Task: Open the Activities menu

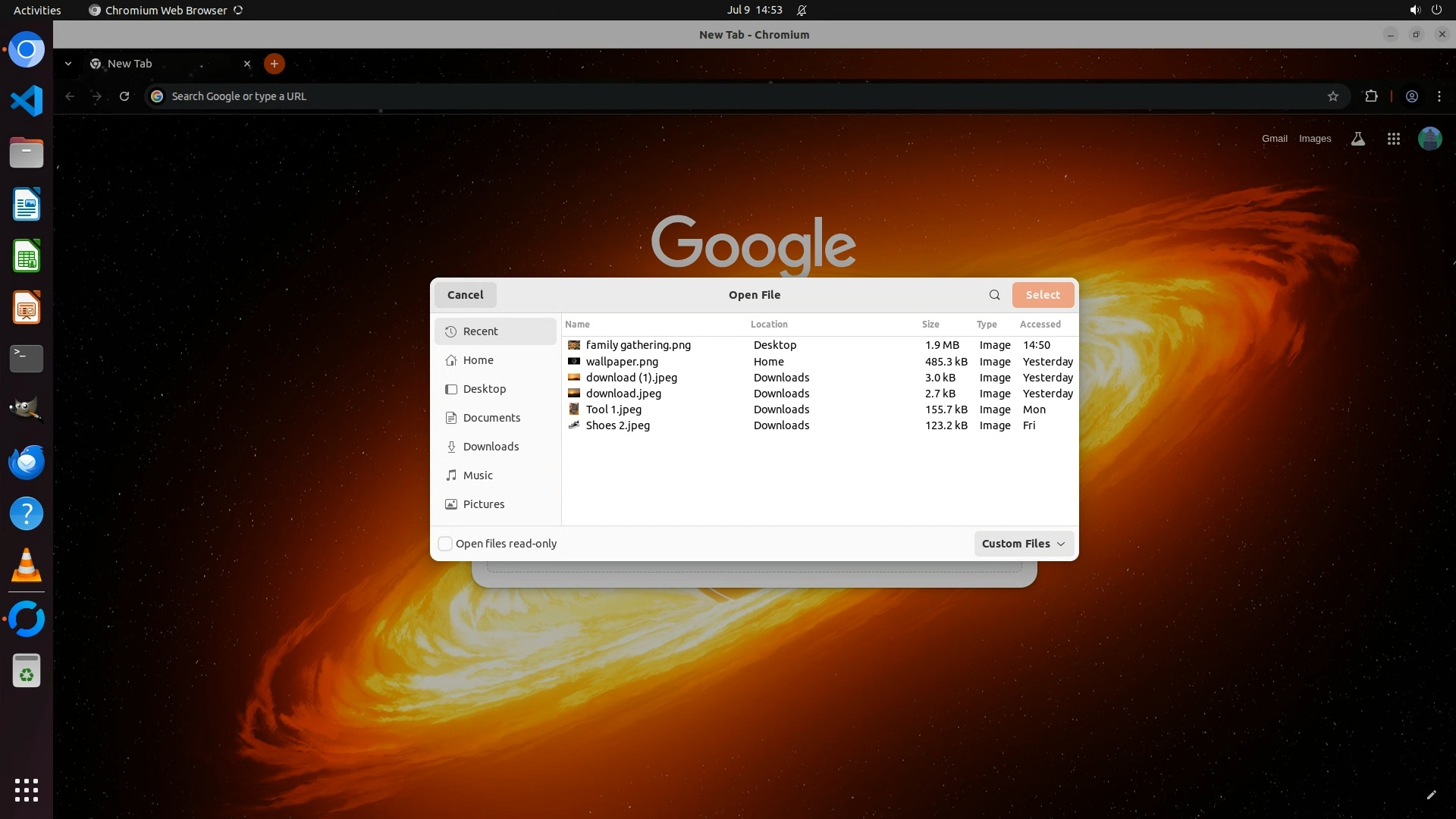Action: 37,10
